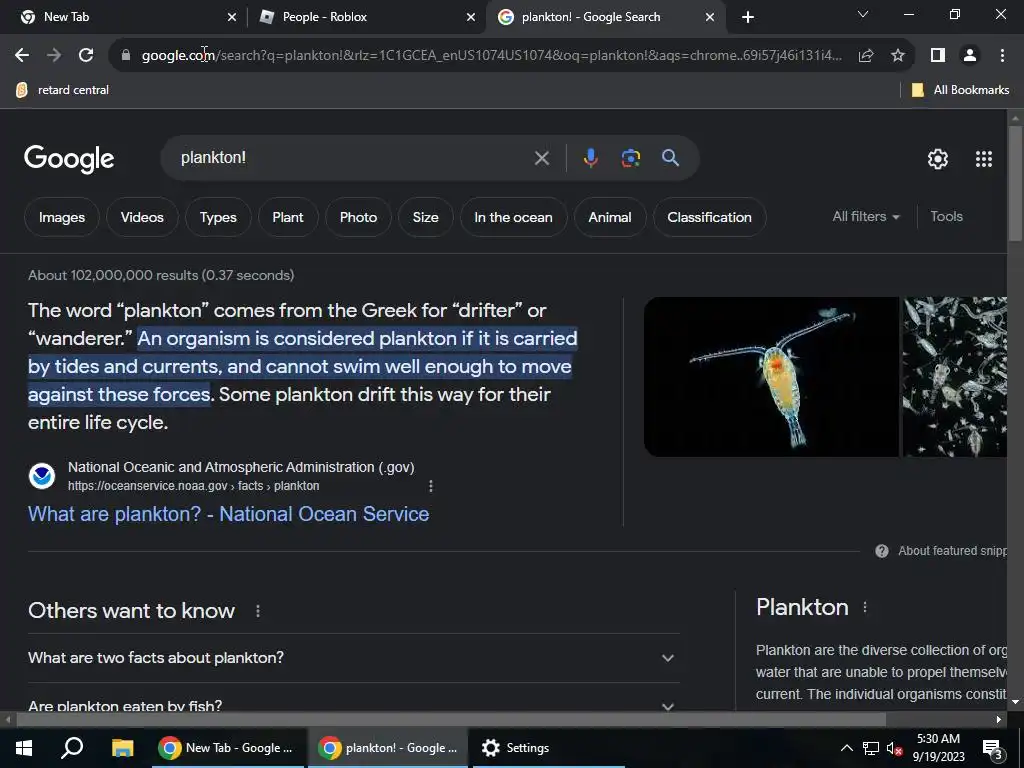Screen dimensions: 1024x768
Task: Open the All filters dropdown
Action: click(866, 217)
